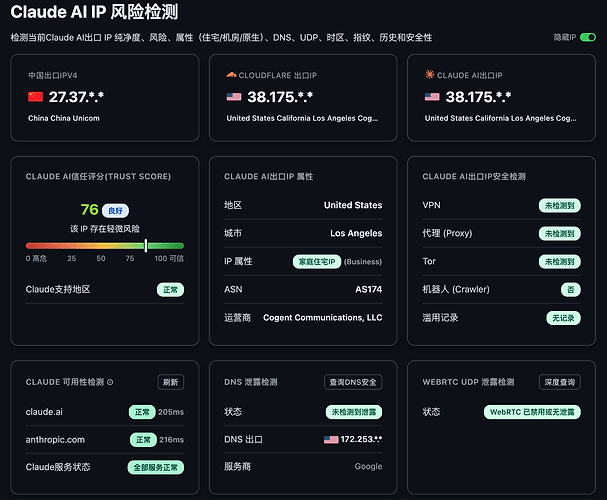Click the Cloudflare cloud logo icon
The height and width of the screenshot is (500, 607).
pyautogui.click(x=231, y=75)
